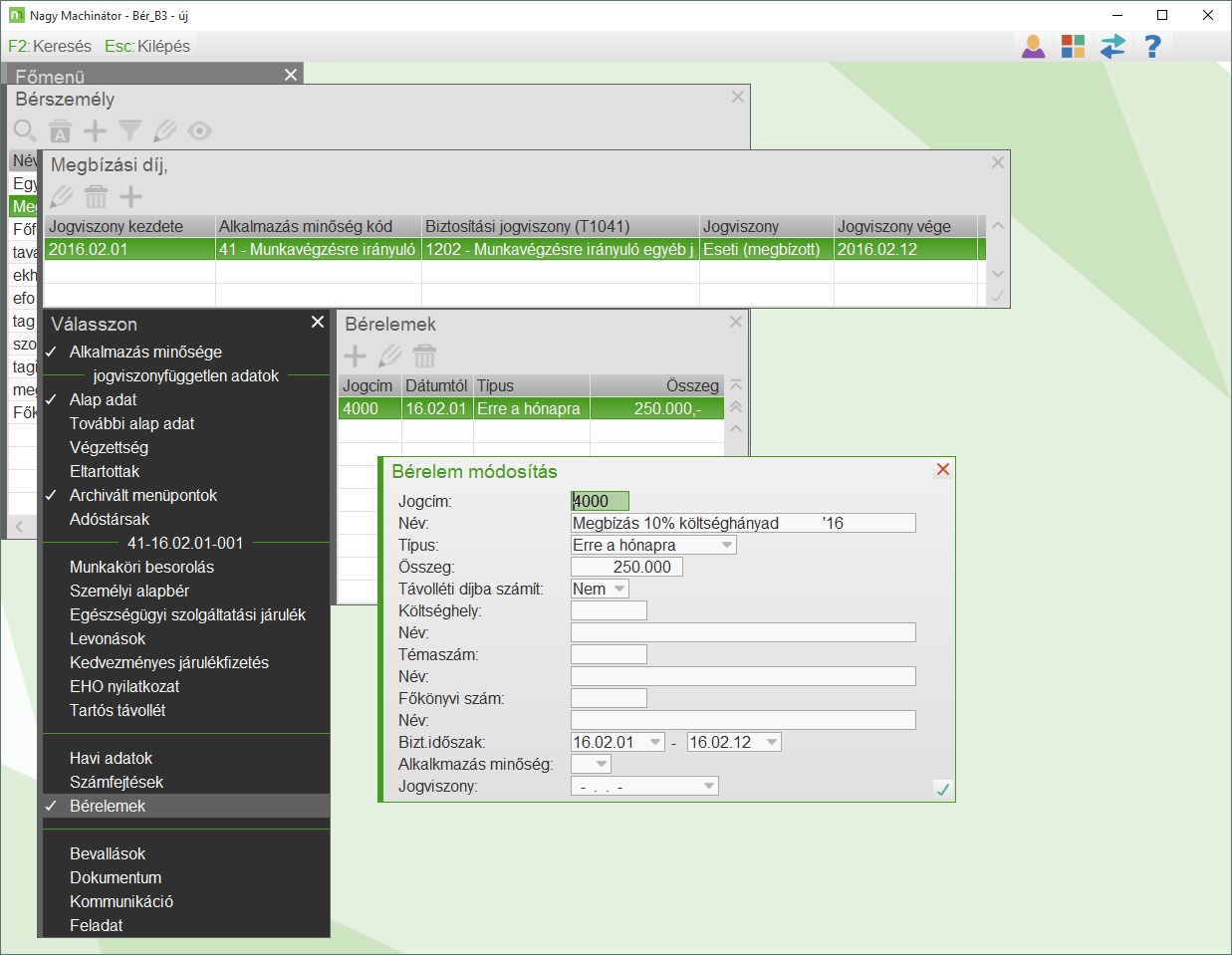Image resolution: width=1232 pixels, height=955 pixels.
Task: Toggle Archivált menüpontok checked entry
Action: [x=143, y=495]
